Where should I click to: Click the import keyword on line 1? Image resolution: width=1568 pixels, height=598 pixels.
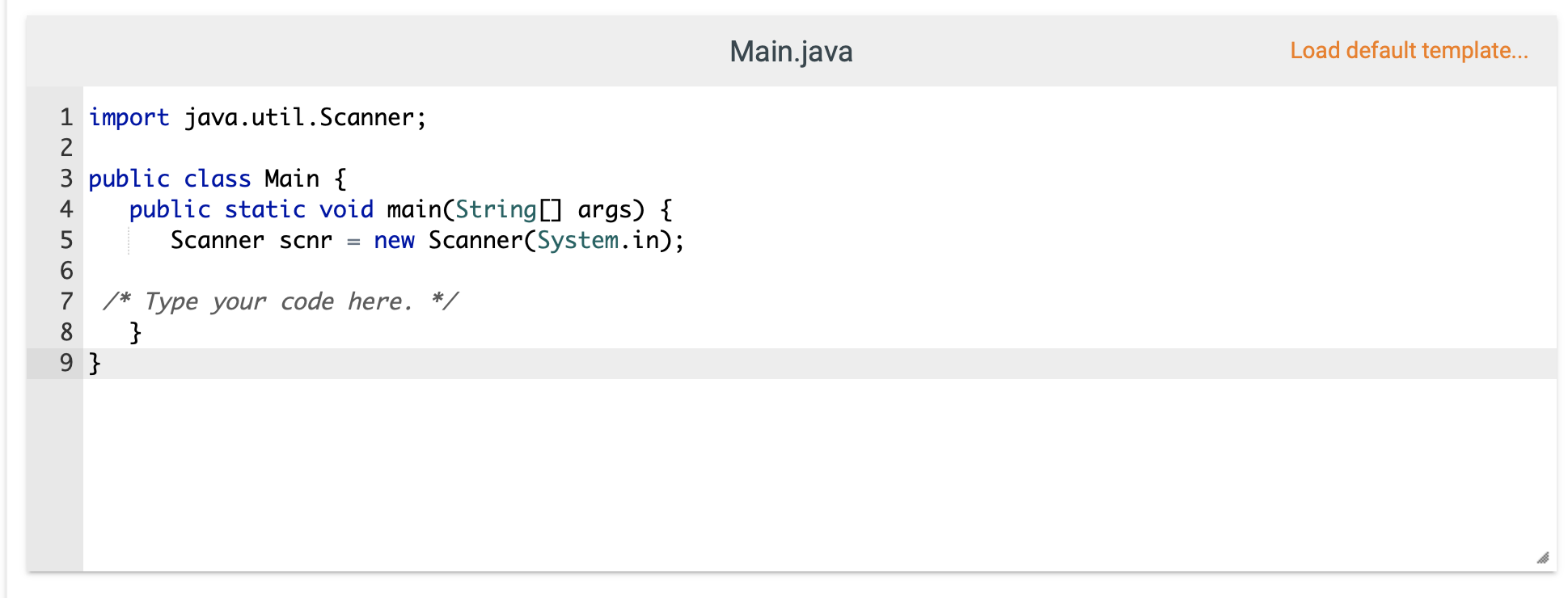click(x=129, y=117)
